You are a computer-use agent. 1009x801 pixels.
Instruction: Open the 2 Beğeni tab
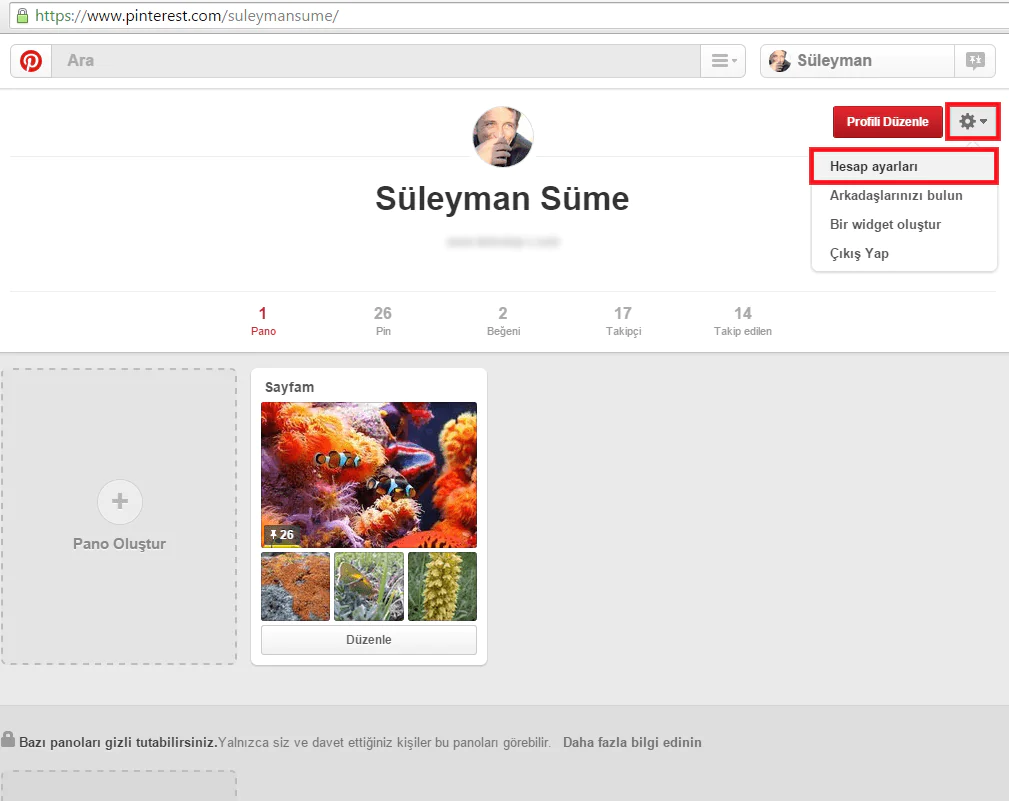pyautogui.click(x=503, y=321)
